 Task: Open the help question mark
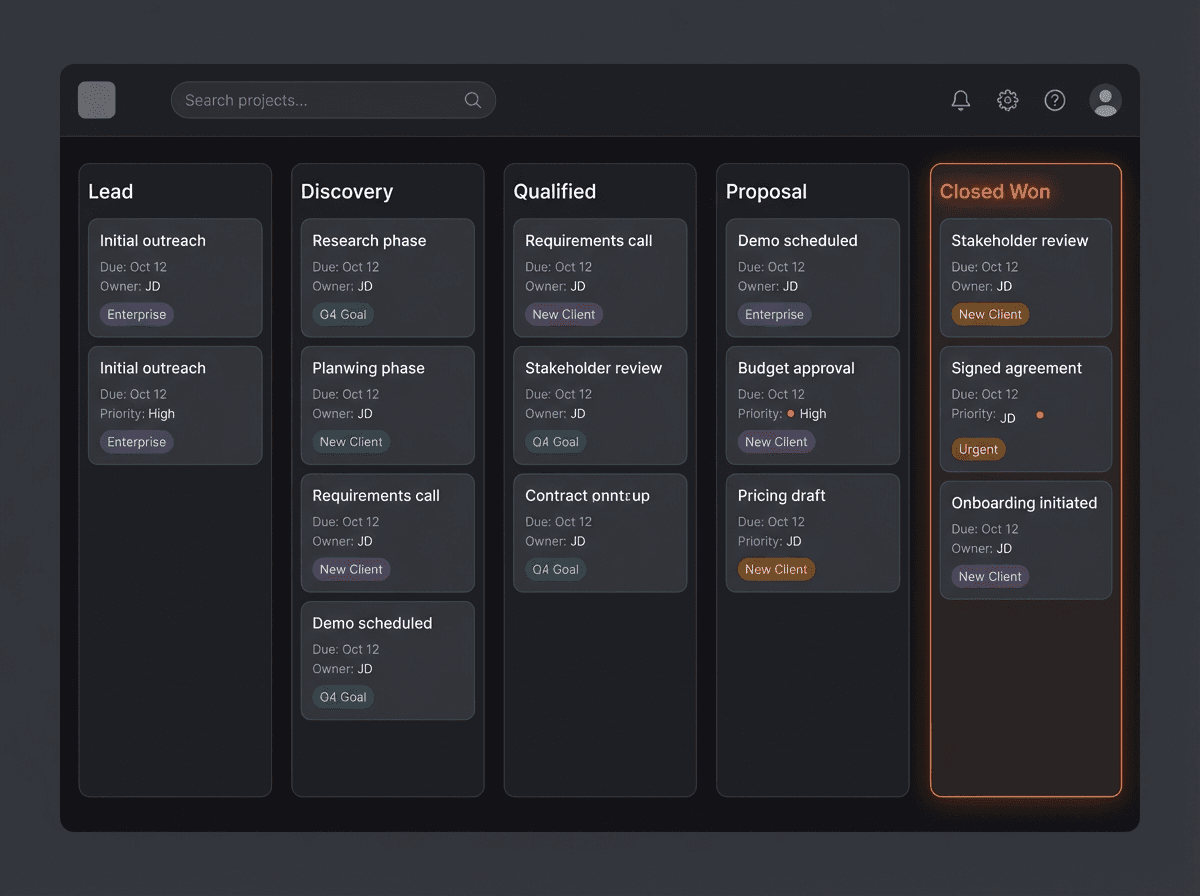point(1054,100)
